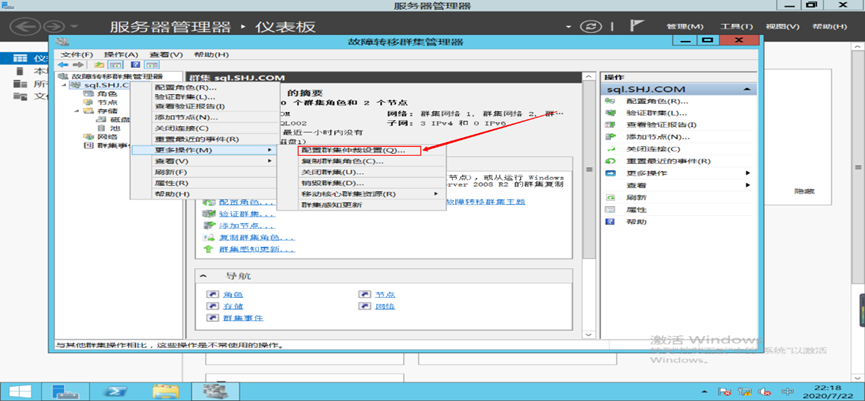Click 查看验证报告(I) in the 操作 pane
The width and height of the screenshot is (865, 401).
pos(661,125)
